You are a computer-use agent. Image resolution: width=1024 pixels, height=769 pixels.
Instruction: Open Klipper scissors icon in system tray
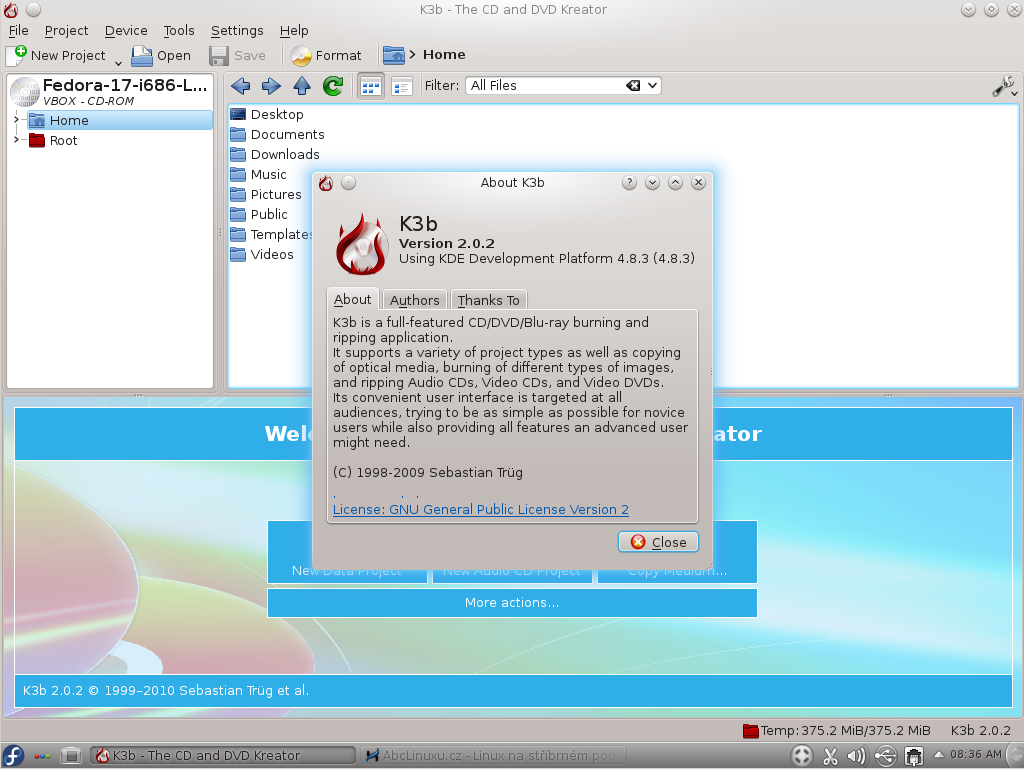click(x=830, y=756)
